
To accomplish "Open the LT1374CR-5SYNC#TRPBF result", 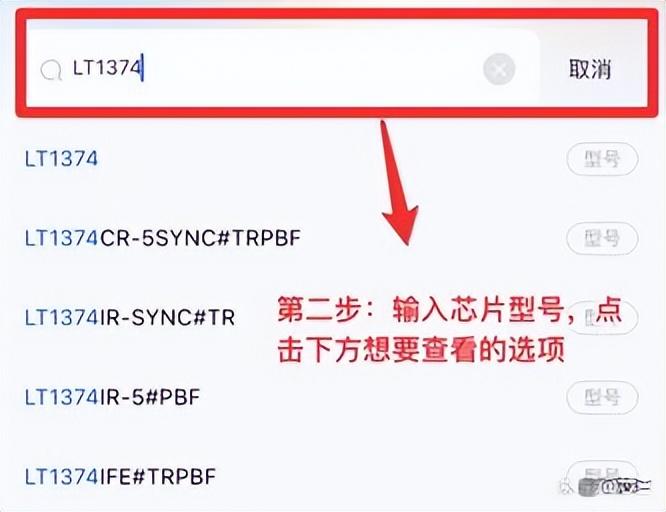I will (x=163, y=238).
